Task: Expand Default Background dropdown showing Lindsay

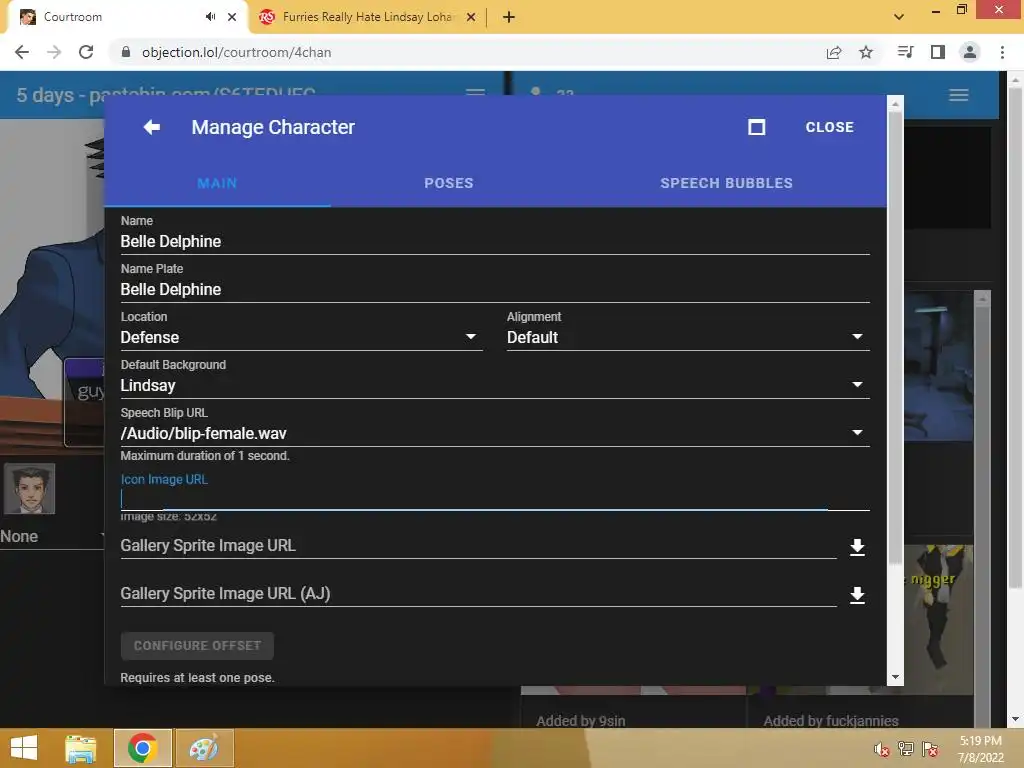Action: click(495, 385)
